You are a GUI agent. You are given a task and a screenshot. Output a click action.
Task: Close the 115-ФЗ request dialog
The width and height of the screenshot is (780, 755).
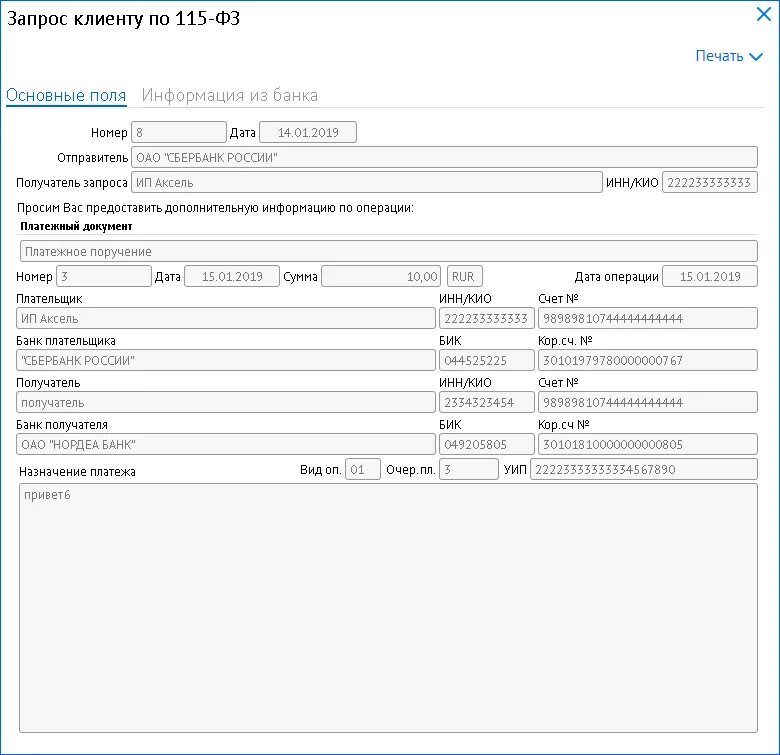pos(763,14)
